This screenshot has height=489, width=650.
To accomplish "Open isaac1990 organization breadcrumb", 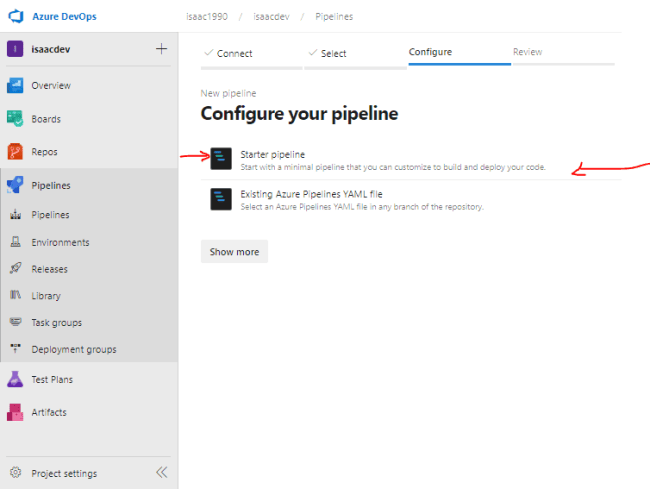I will [207, 17].
